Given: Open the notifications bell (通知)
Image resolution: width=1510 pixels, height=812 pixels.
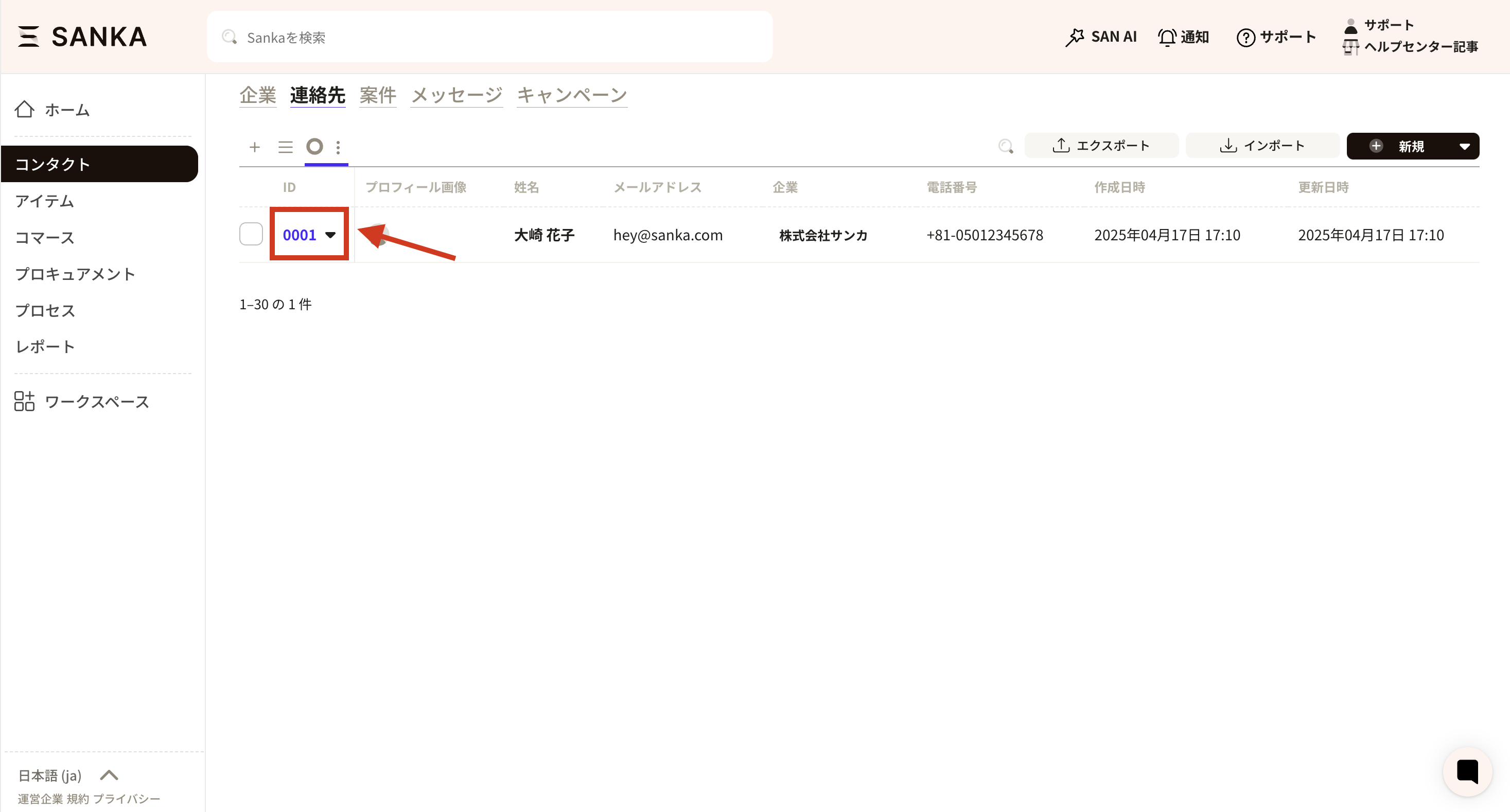Looking at the screenshot, I should [x=1183, y=37].
